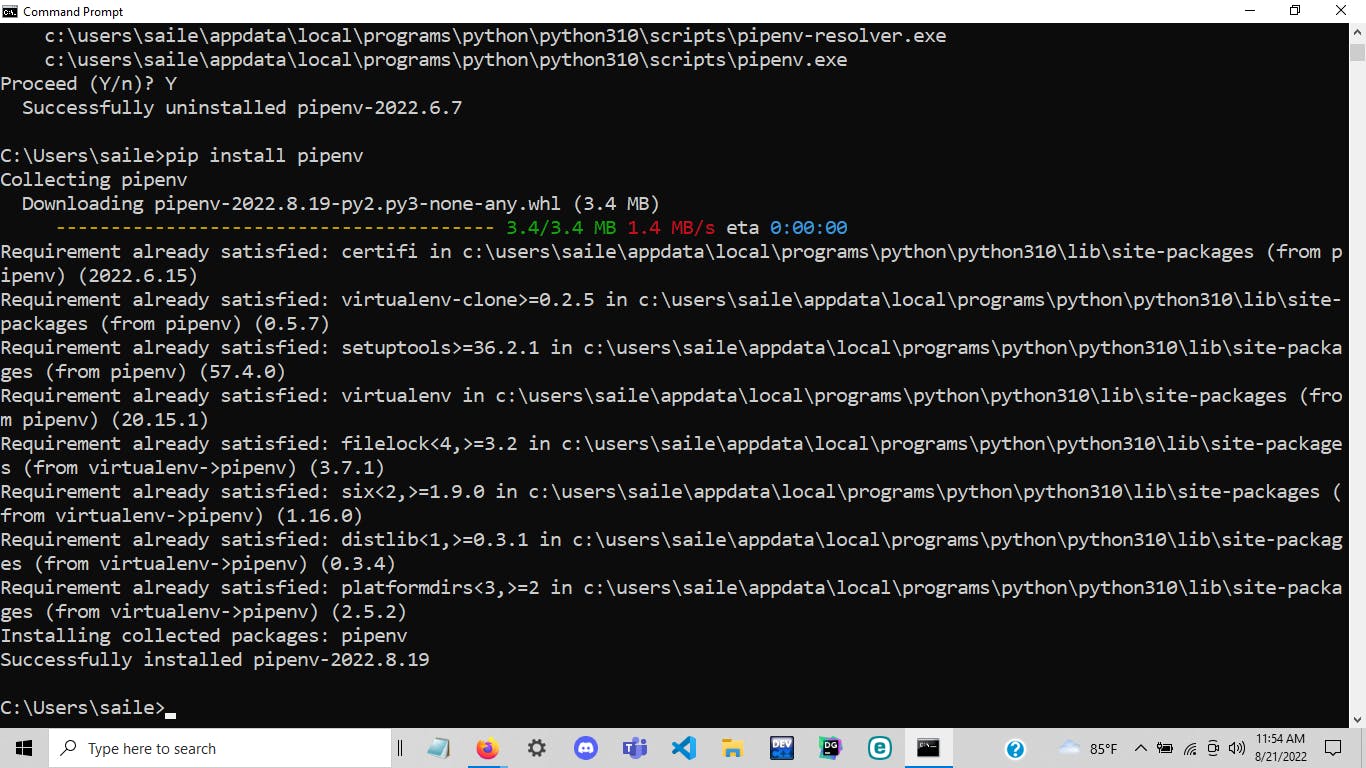Screen dimensions: 1366x768
Task: Click the blue help question mark icon
Action: [1015, 748]
